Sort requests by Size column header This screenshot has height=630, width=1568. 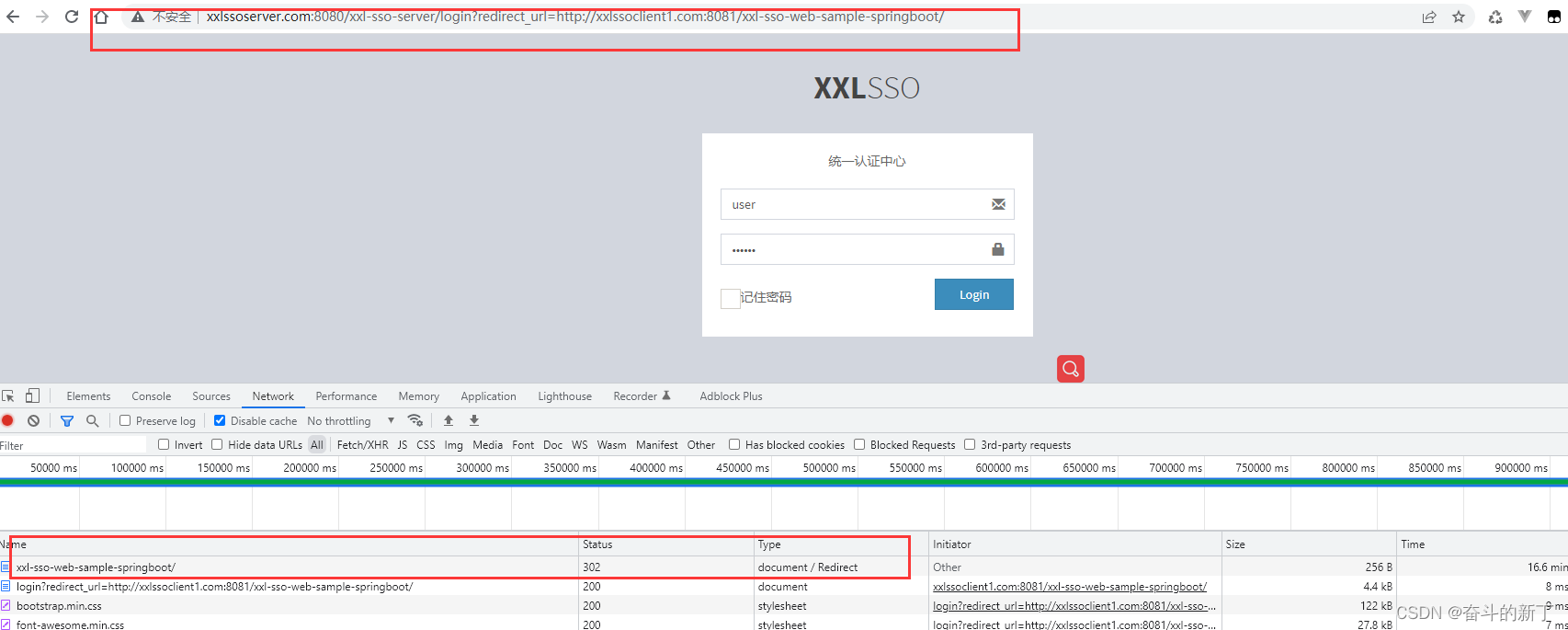(x=1308, y=544)
